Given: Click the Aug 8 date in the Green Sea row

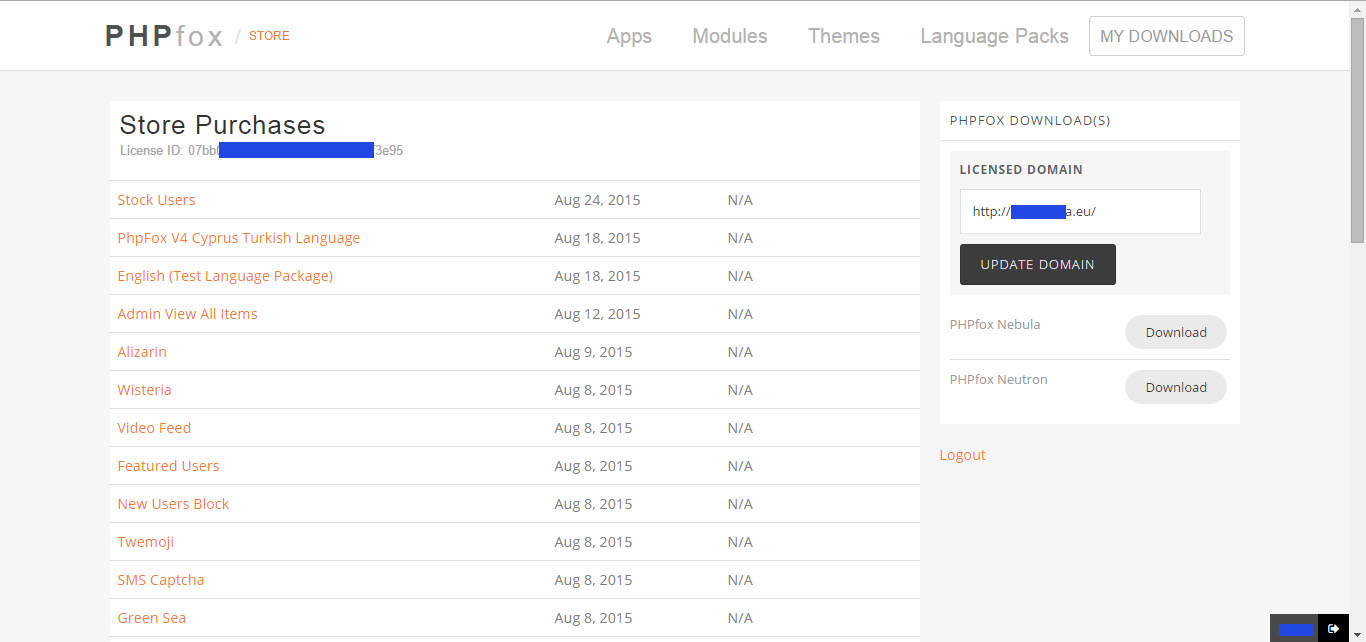Looking at the screenshot, I should point(593,618).
